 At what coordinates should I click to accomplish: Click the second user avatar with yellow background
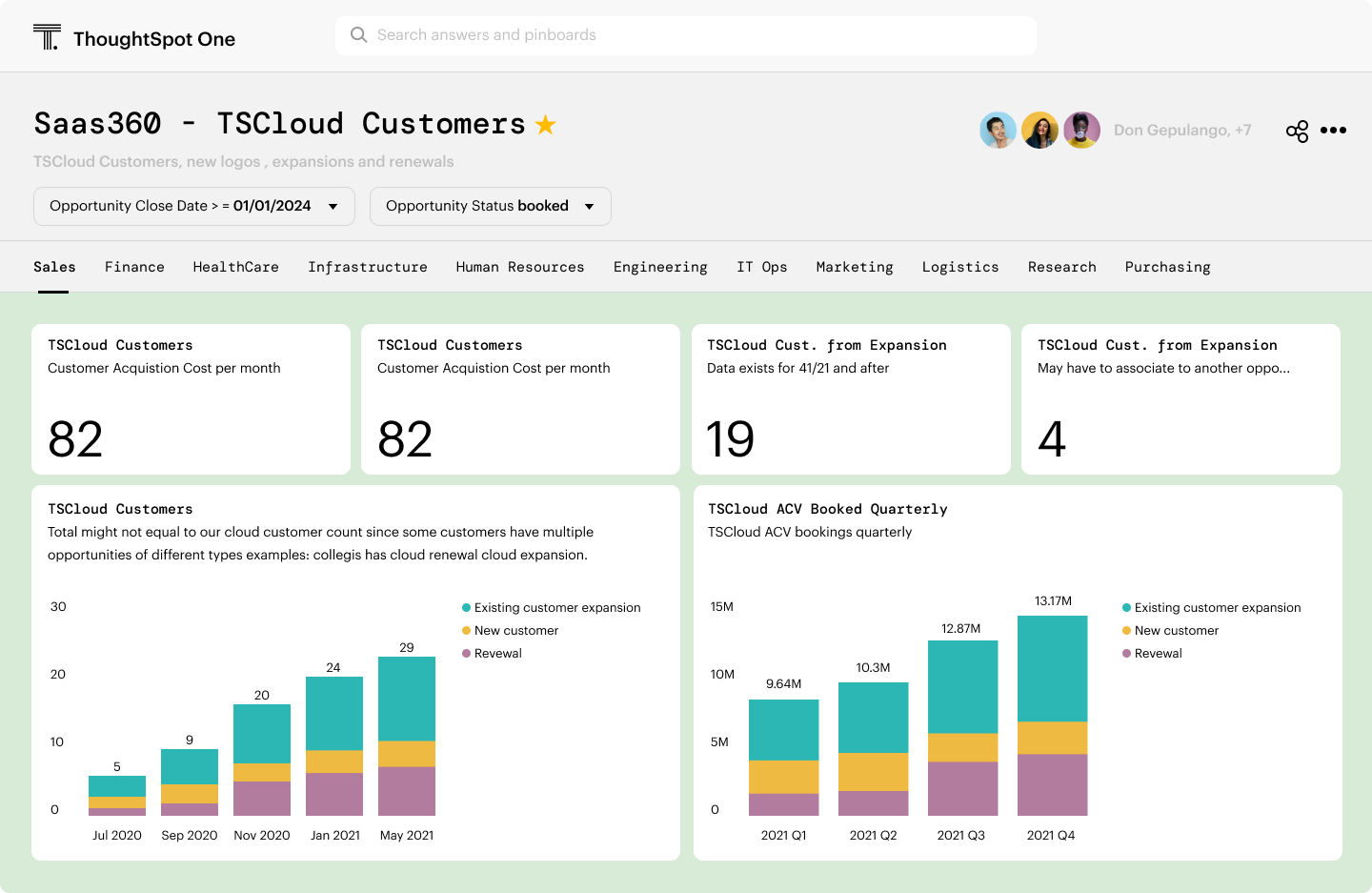tap(1039, 131)
